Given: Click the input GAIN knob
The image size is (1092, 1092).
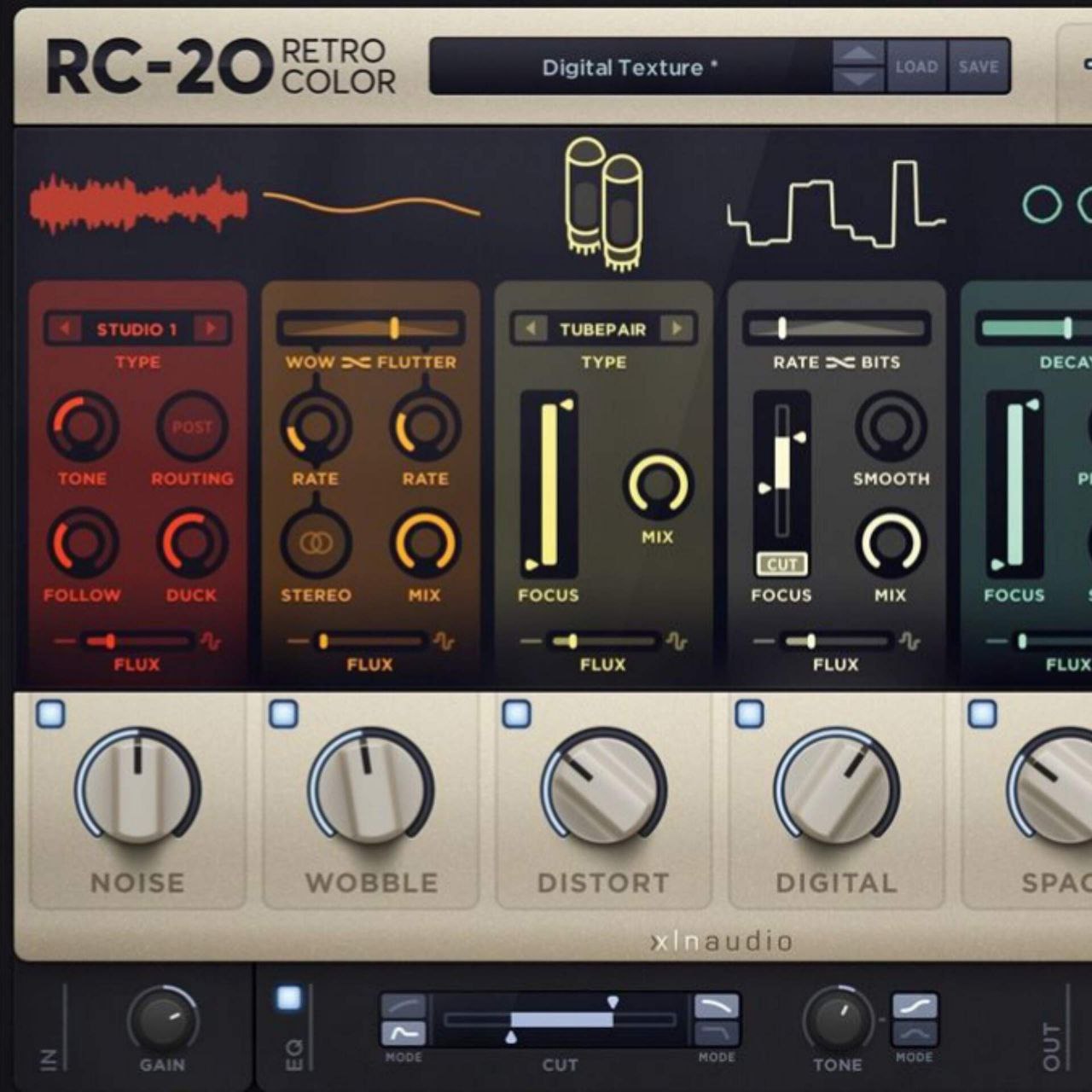Looking at the screenshot, I should point(163,1021).
